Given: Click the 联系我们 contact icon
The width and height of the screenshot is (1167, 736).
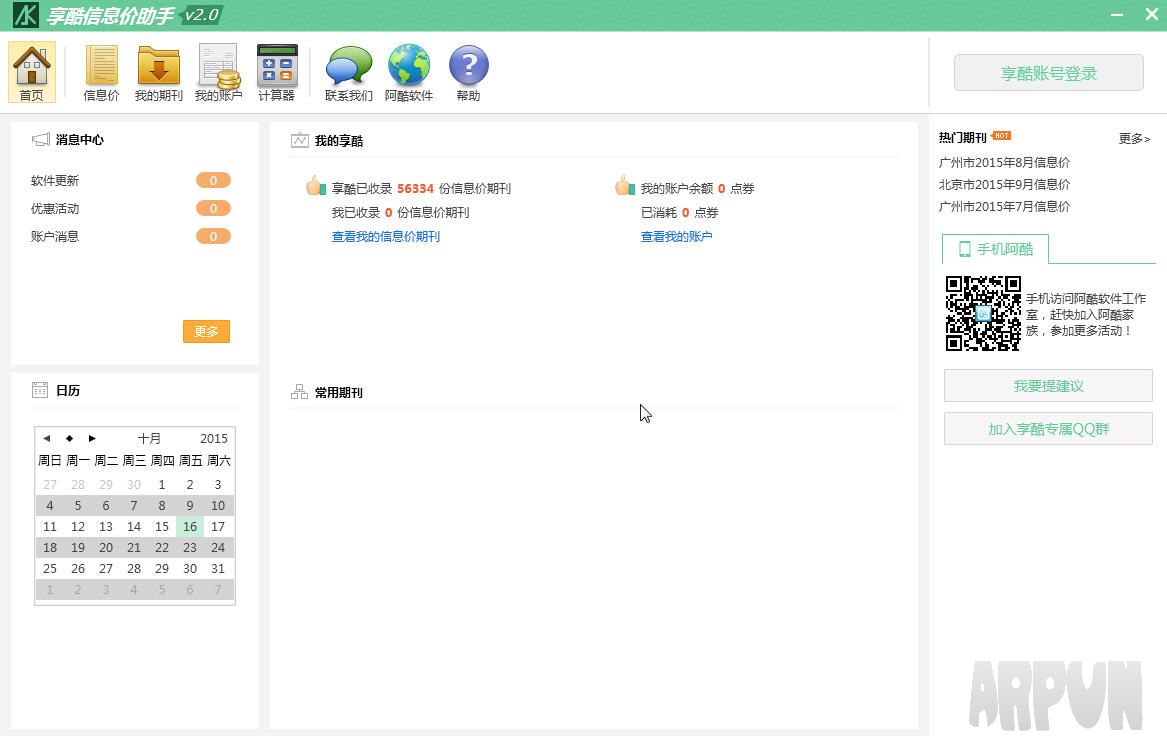Looking at the screenshot, I should pyautogui.click(x=348, y=72).
